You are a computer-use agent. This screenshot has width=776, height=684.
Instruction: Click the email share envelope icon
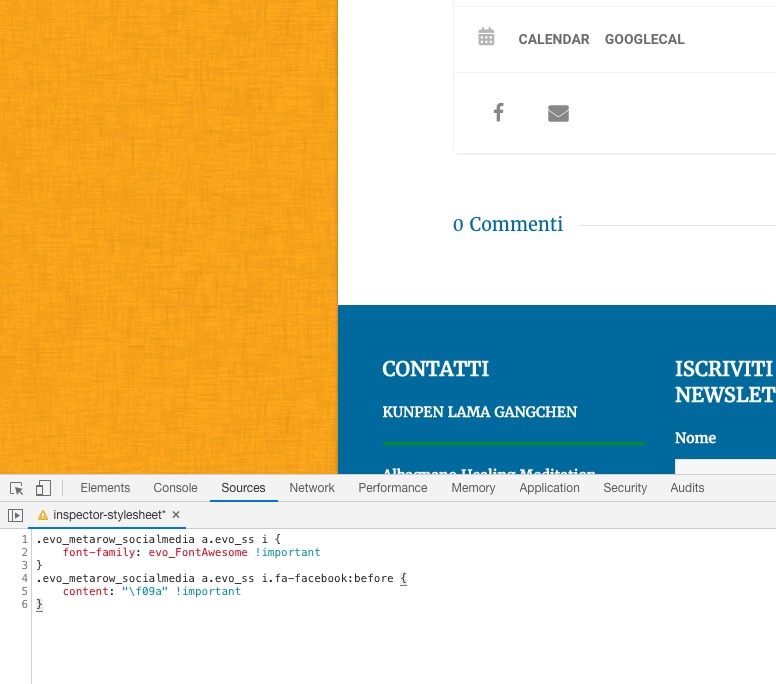tap(558, 114)
